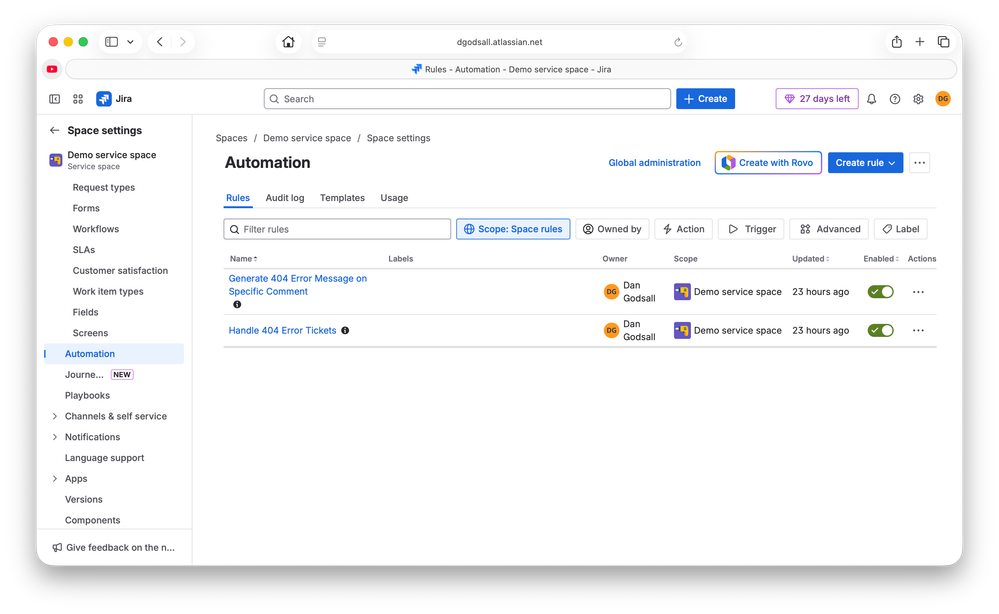Open the Safari sidebar options chevron
Screen dimensions: 999x614
point(130,42)
